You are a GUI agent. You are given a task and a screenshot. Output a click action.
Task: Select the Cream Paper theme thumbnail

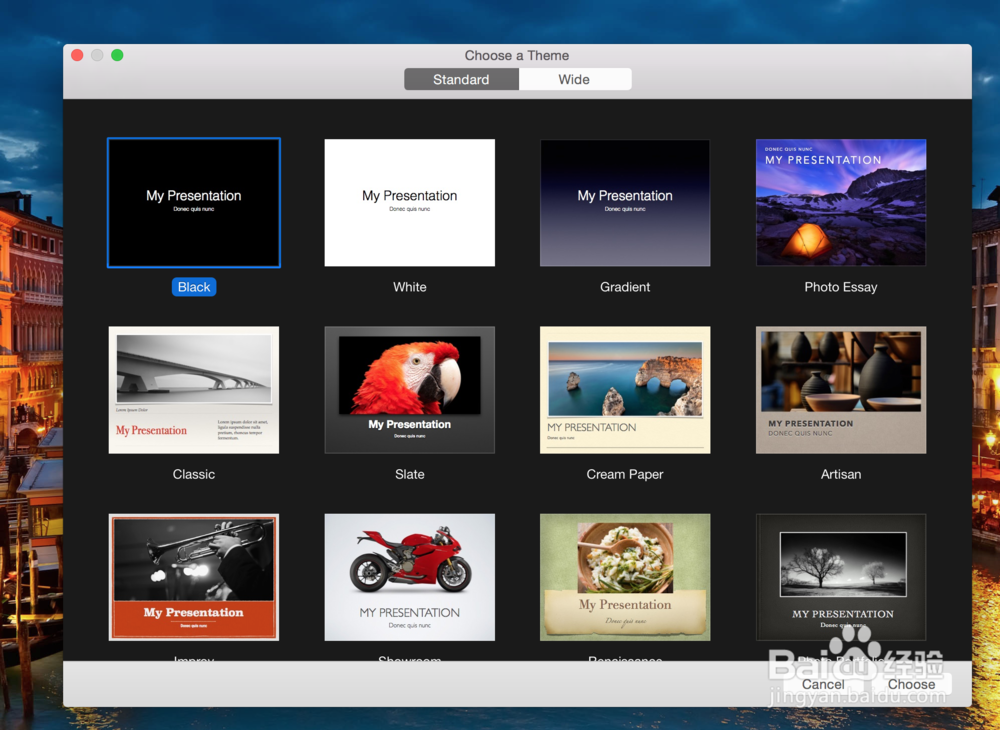click(x=625, y=390)
